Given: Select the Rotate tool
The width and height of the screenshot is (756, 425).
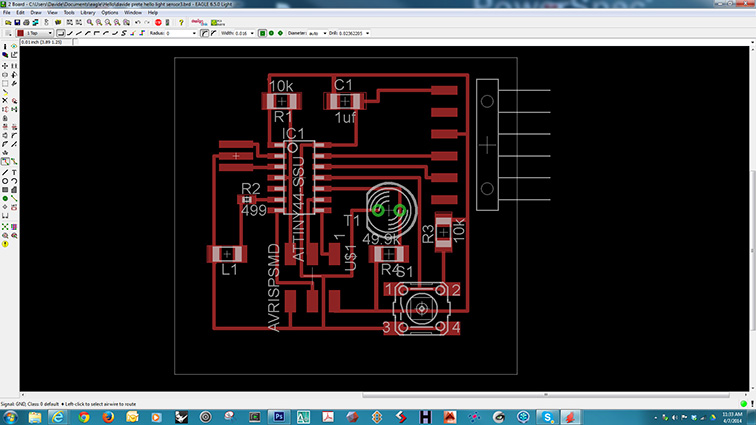Looking at the screenshot, I should point(14,75).
